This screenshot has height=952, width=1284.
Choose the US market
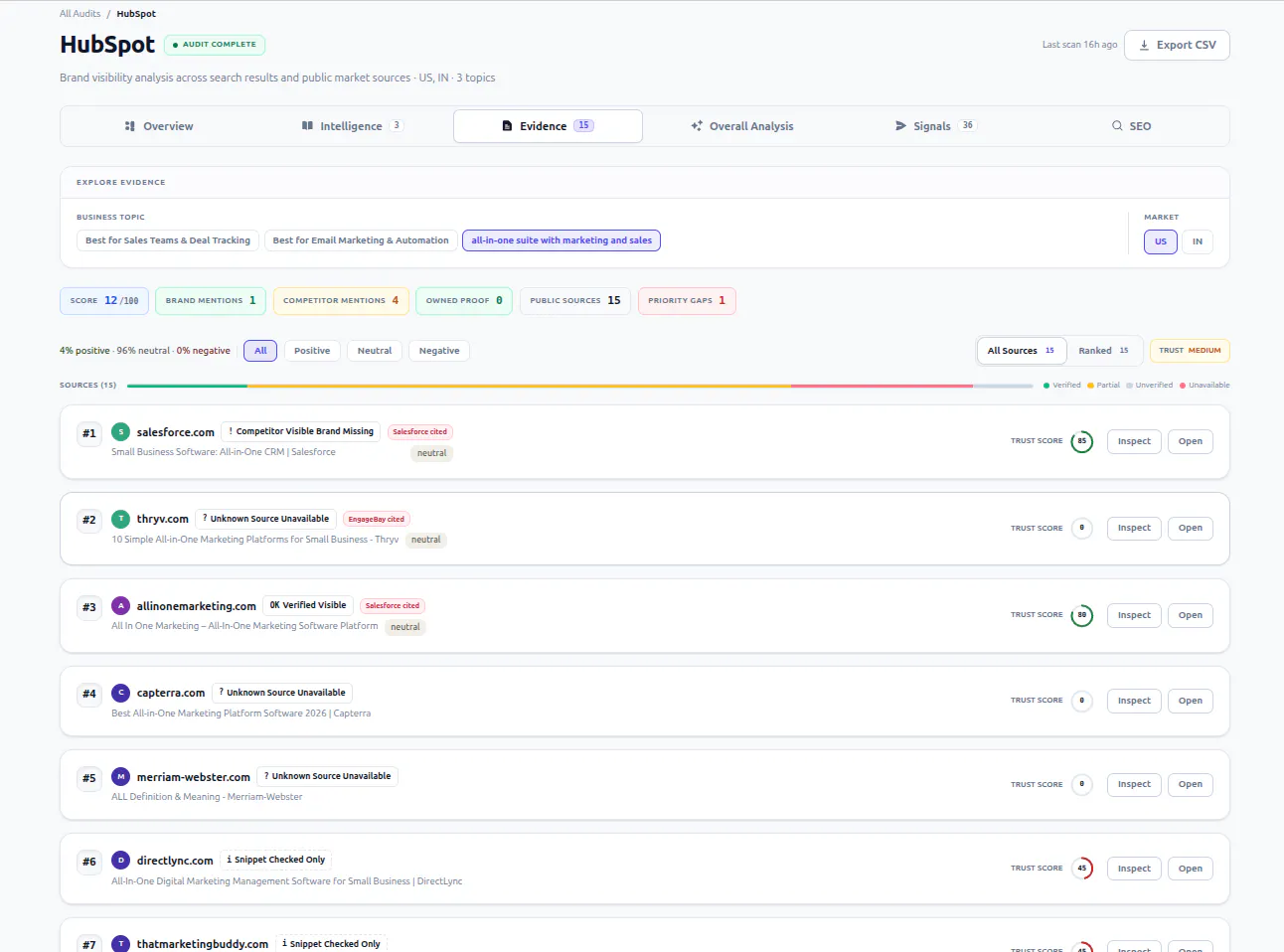(1161, 241)
